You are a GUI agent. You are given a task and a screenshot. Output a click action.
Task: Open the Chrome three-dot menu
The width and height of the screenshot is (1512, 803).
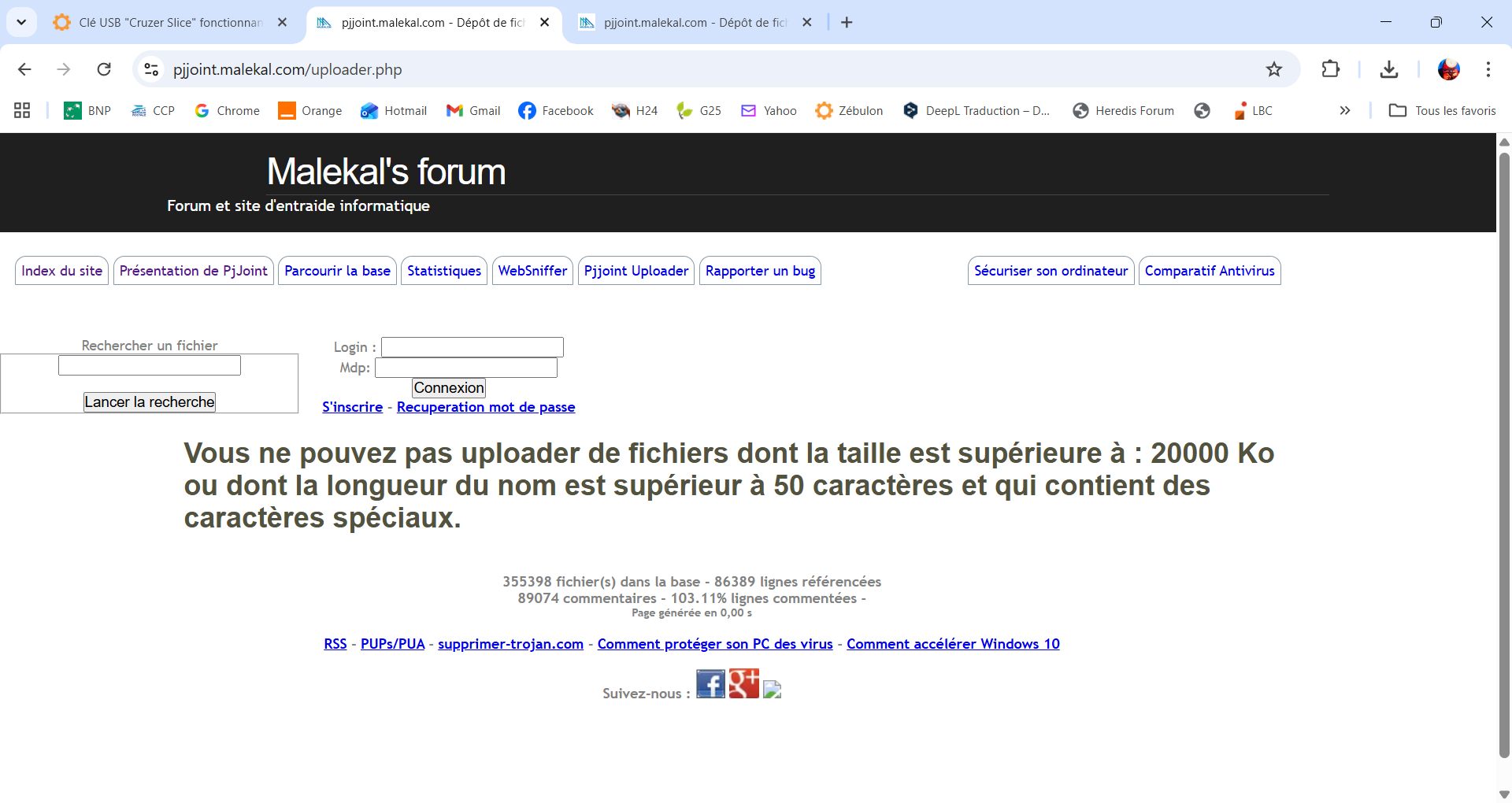point(1488,69)
